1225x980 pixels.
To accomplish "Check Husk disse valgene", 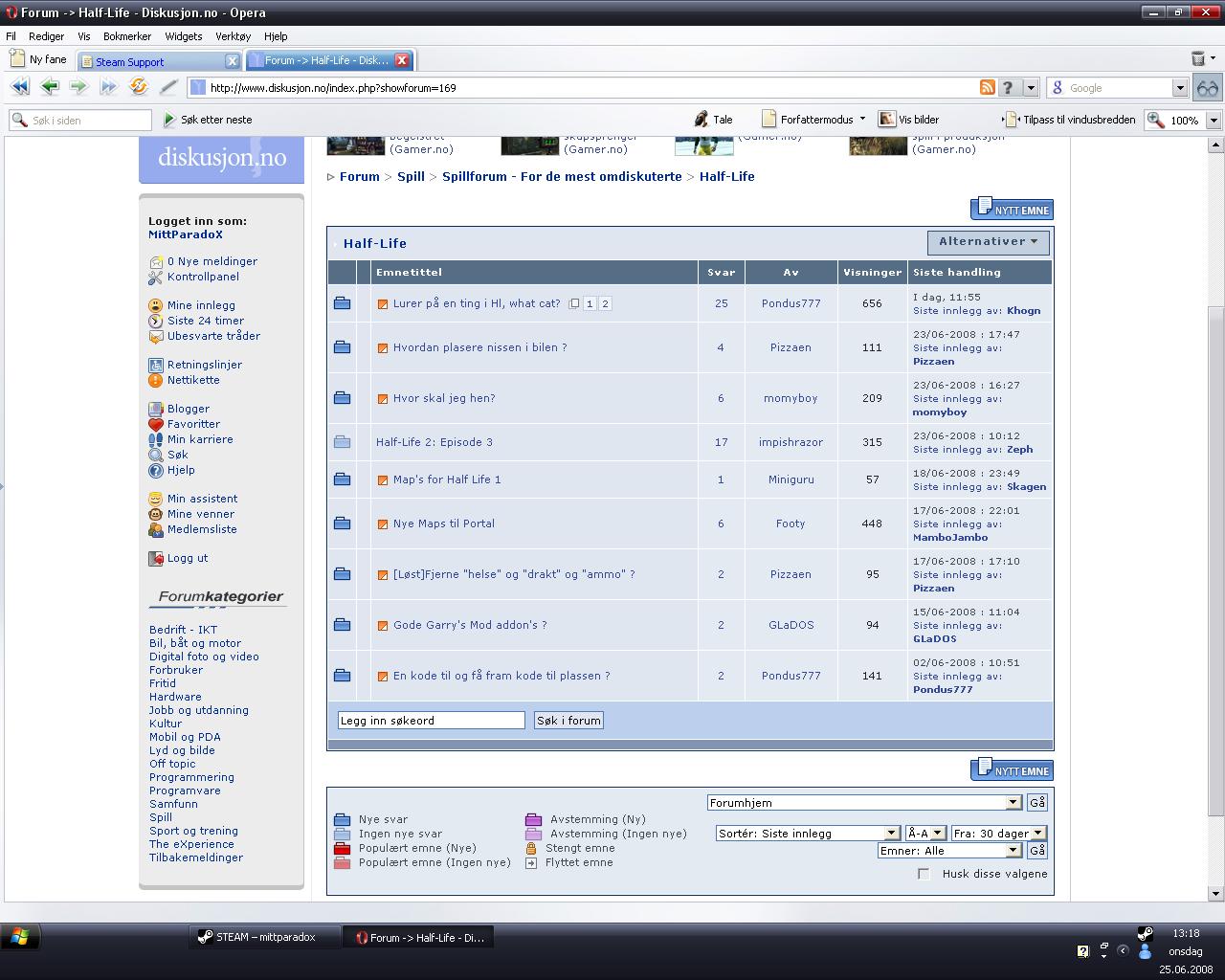I will click(x=924, y=874).
